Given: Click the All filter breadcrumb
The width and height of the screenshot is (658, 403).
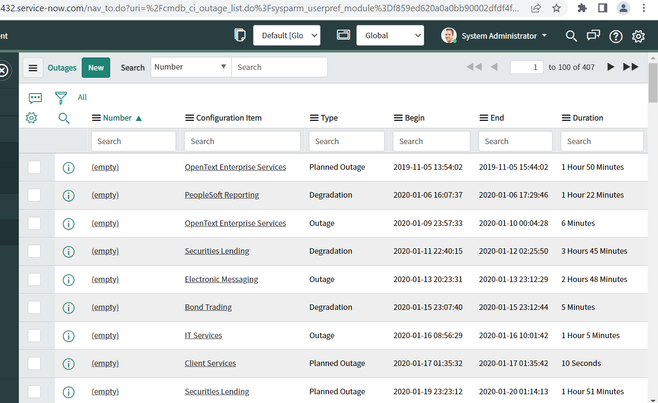Looking at the screenshot, I should coord(82,97).
